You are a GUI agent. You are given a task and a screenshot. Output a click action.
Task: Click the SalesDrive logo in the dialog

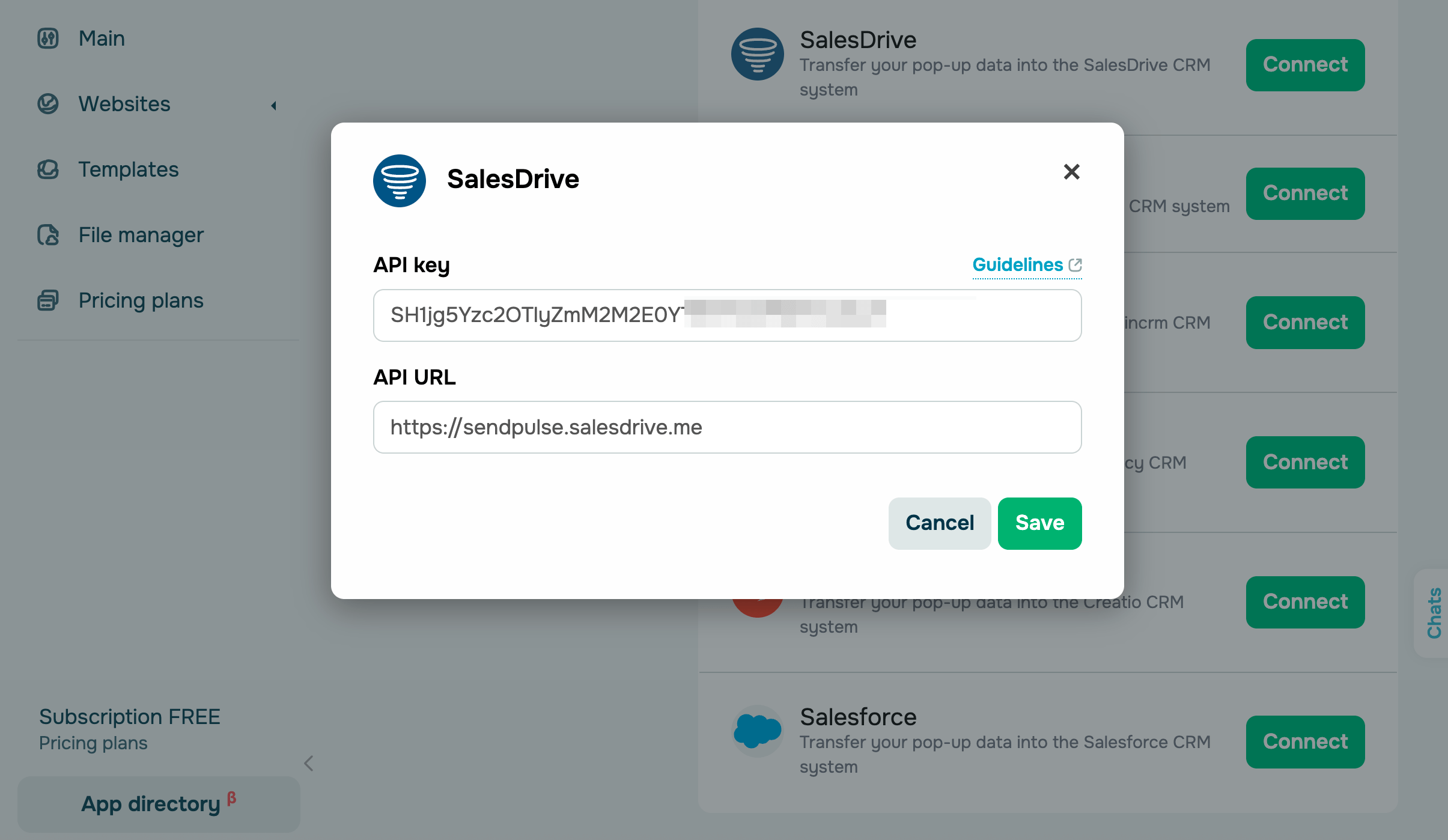[x=400, y=180]
